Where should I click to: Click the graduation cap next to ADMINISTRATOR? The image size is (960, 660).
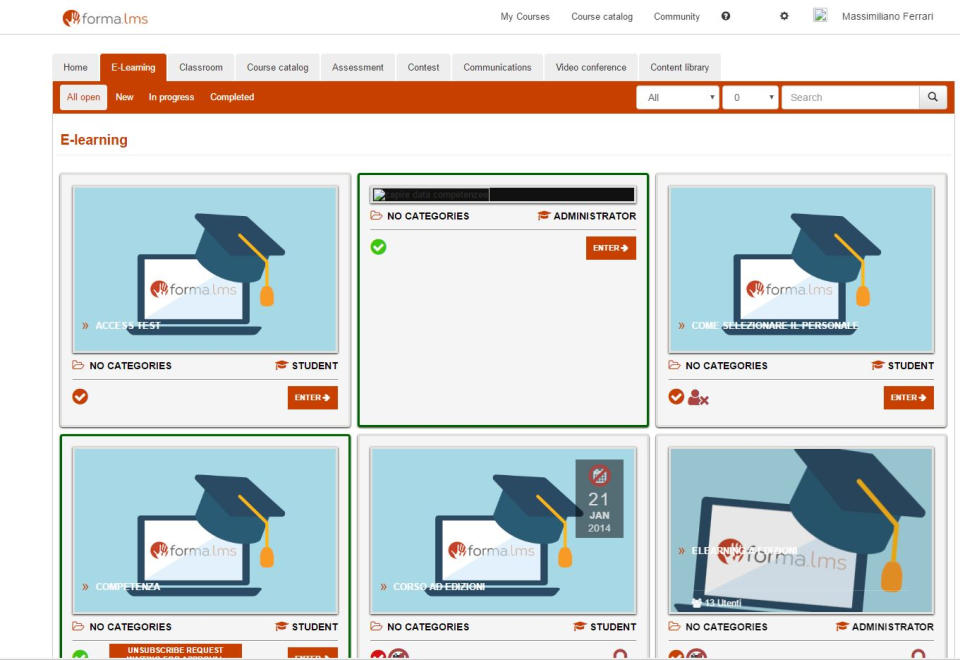pyautogui.click(x=543, y=216)
